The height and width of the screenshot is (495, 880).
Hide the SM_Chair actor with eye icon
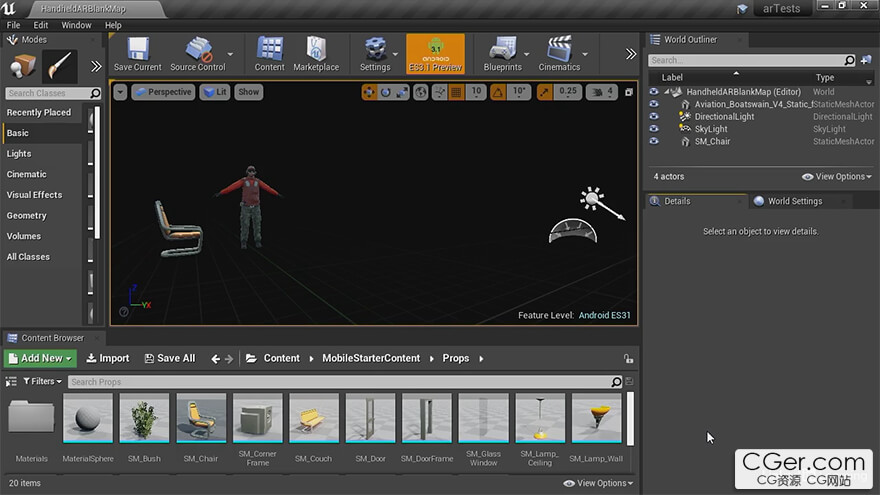[654, 141]
